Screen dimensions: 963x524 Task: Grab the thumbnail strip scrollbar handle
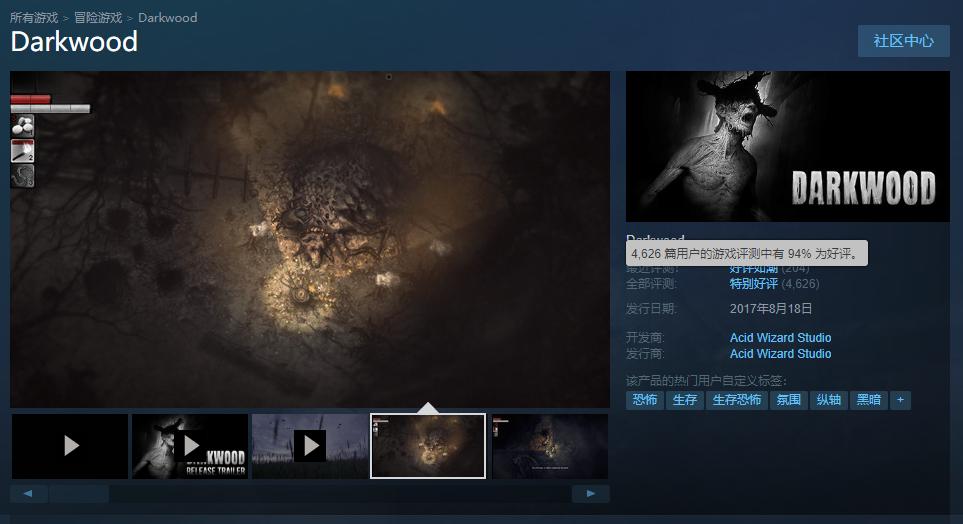pyautogui.click(x=79, y=493)
